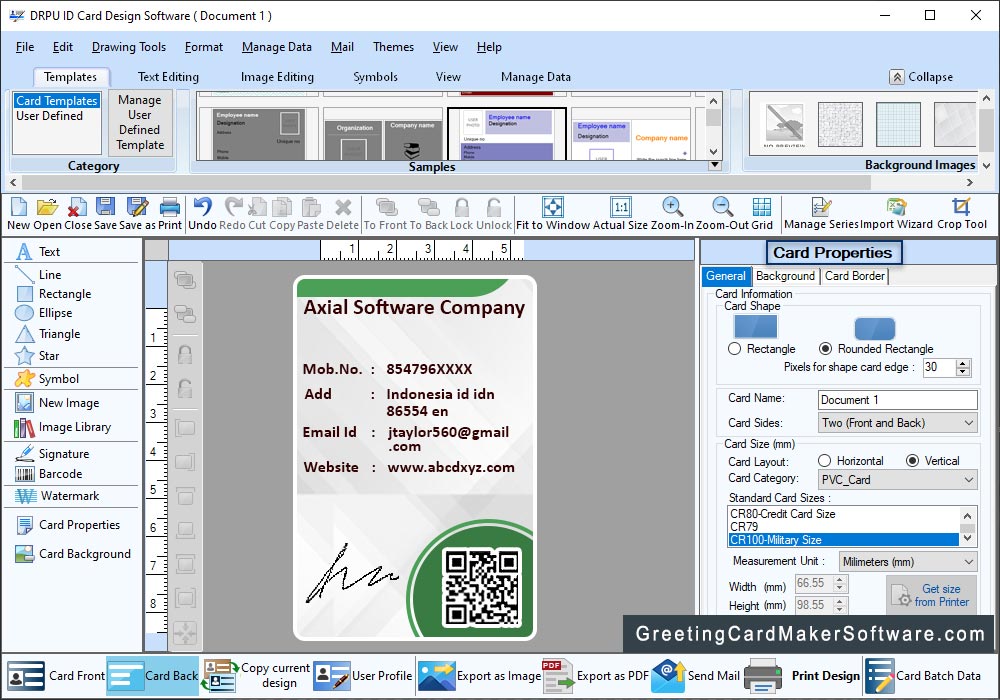Increase the card Width value

[840, 580]
